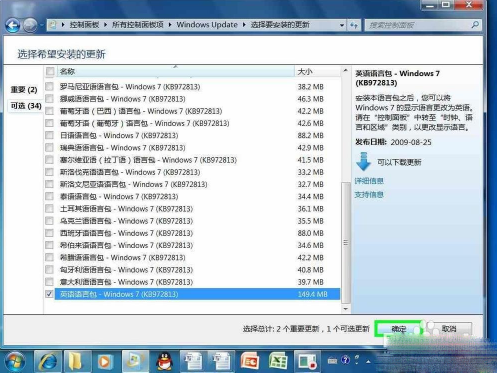Viewport: 497px width, 373px height.
Task: Open the 详细信息 link
Action: coord(369,181)
